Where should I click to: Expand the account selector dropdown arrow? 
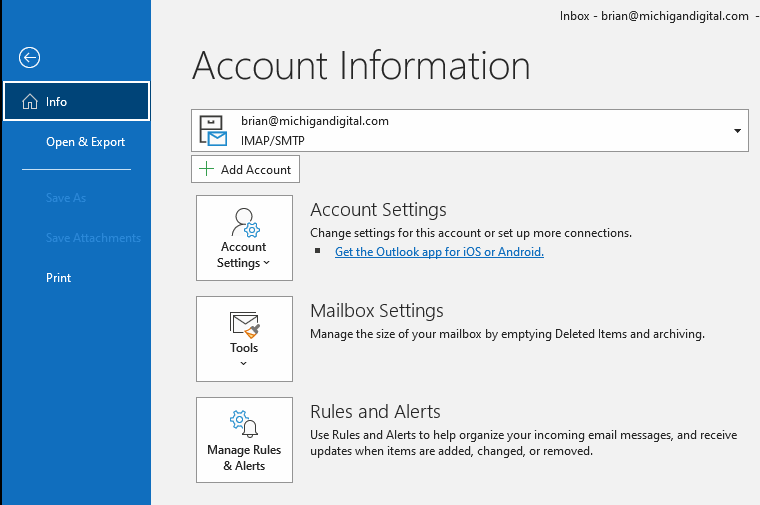(737, 131)
